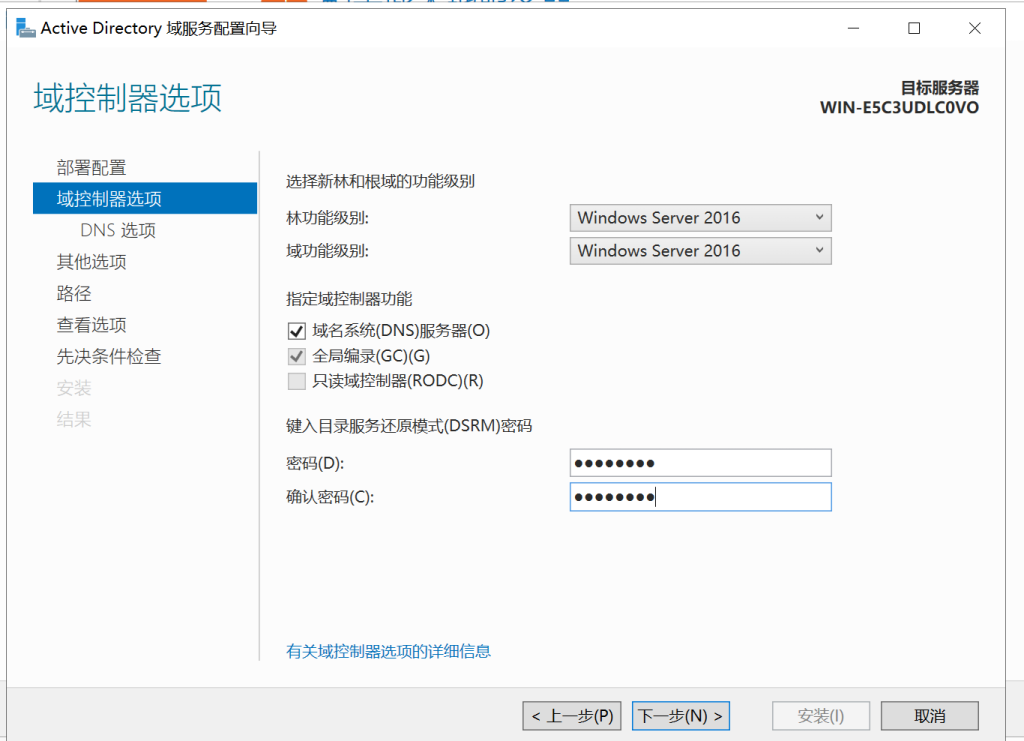Toggle the 全局编录(GC) checkbox
The width and height of the screenshot is (1024, 741).
point(296,356)
